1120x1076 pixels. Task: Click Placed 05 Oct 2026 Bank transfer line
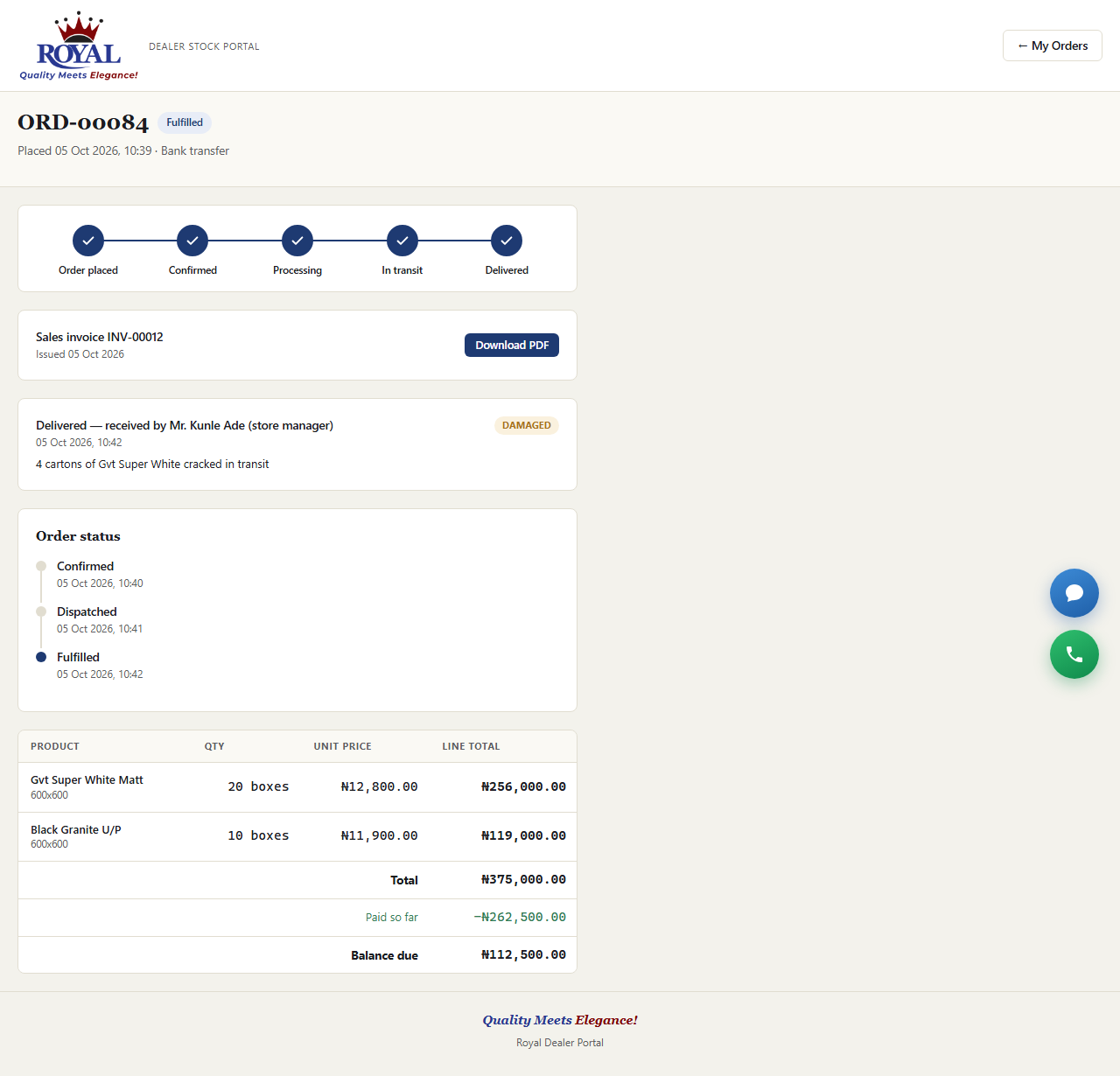coord(123,150)
